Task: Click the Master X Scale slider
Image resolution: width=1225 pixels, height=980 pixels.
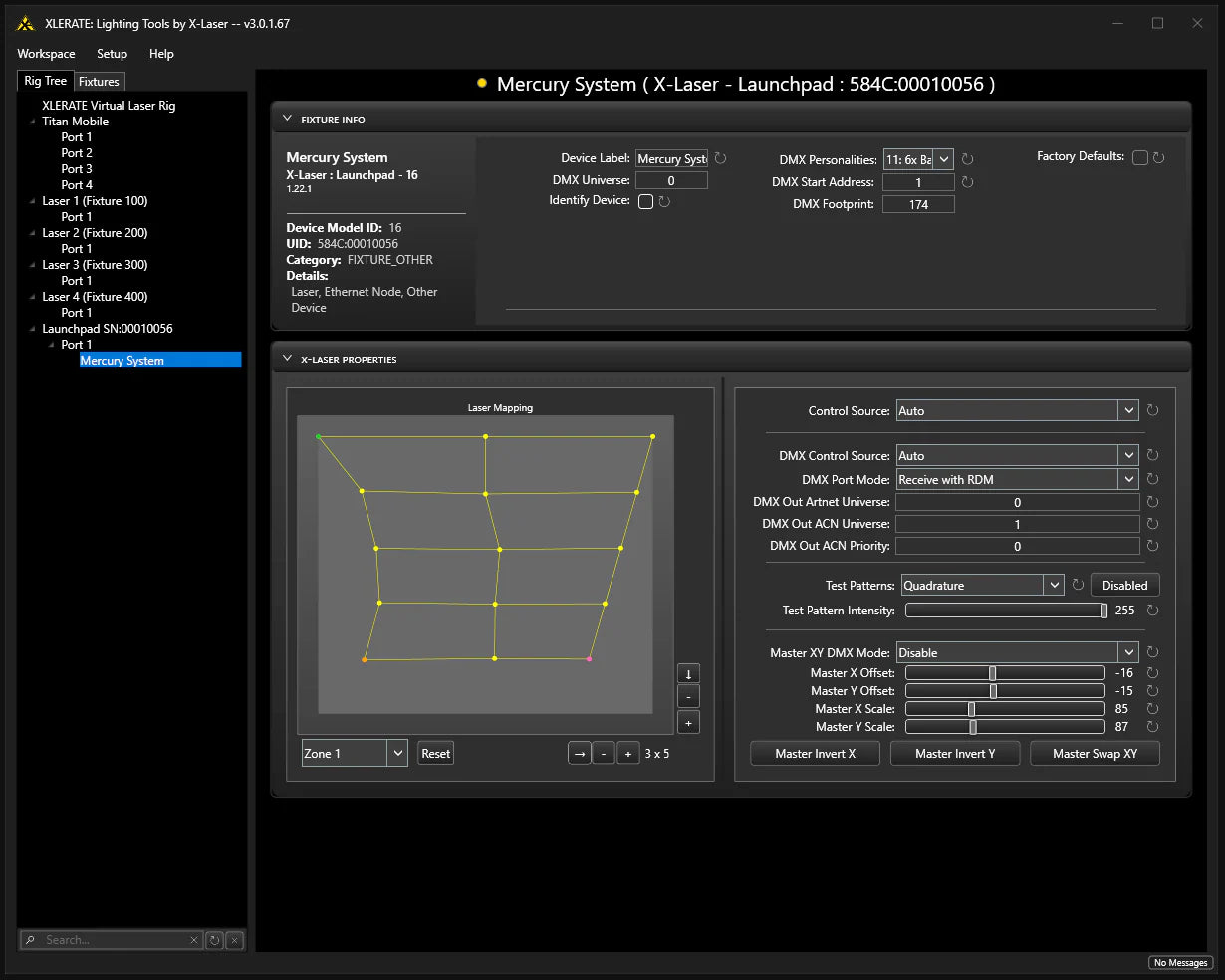Action: pyautogui.click(x=1004, y=709)
